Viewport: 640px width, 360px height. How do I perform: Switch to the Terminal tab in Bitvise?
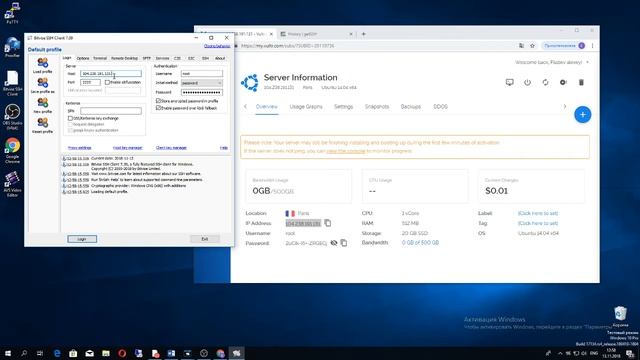tap(100, 58)
